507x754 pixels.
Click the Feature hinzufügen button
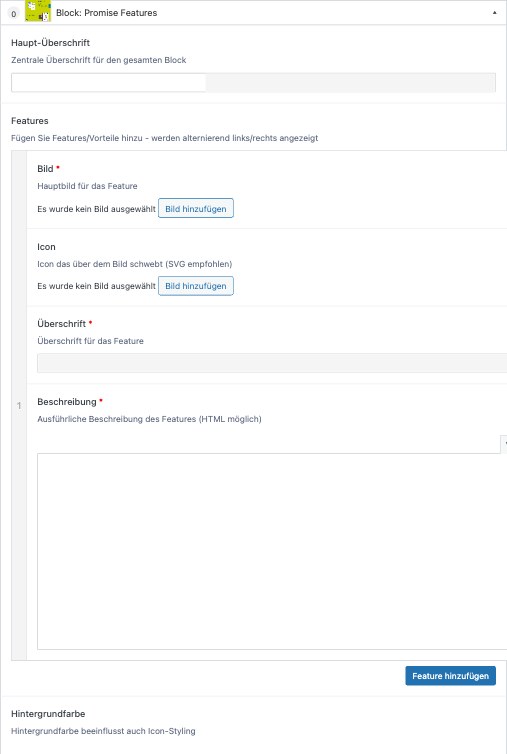tap(450, 676)
